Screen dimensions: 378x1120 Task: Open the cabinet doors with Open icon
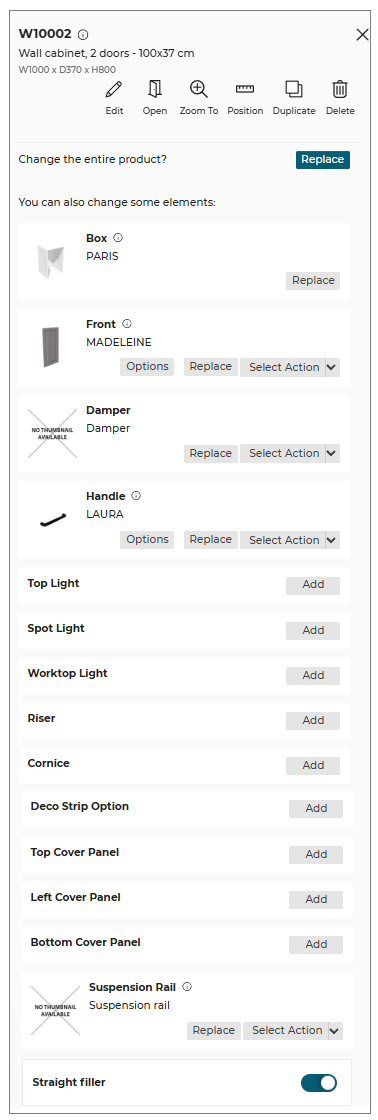point(154,89)
